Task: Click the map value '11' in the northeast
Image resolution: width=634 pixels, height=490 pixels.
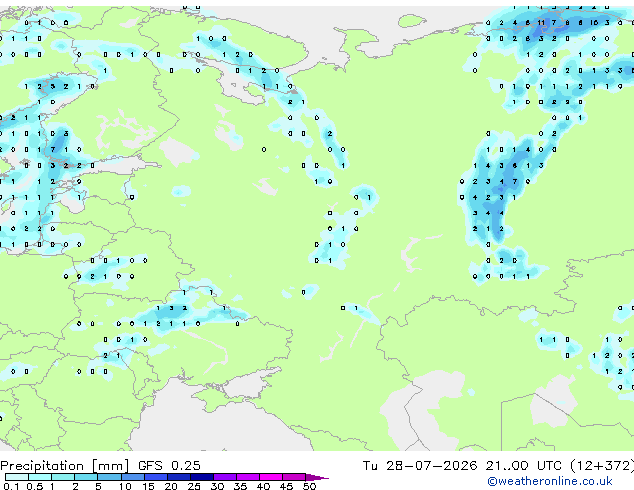Action: coord(541,23)
